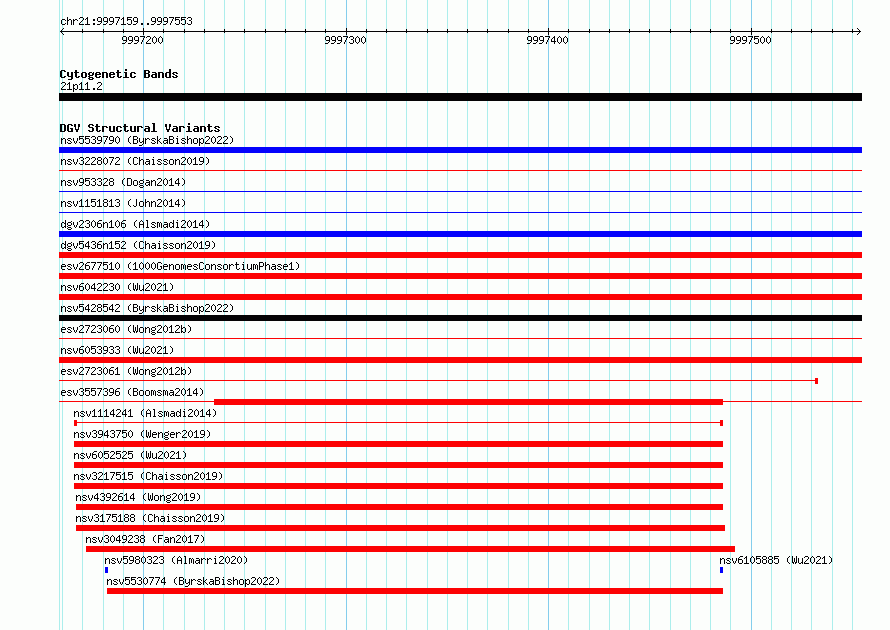Click the DGV Structural Variants track title
The height and width of the screenshot is (630, 890).
(140, 128)
